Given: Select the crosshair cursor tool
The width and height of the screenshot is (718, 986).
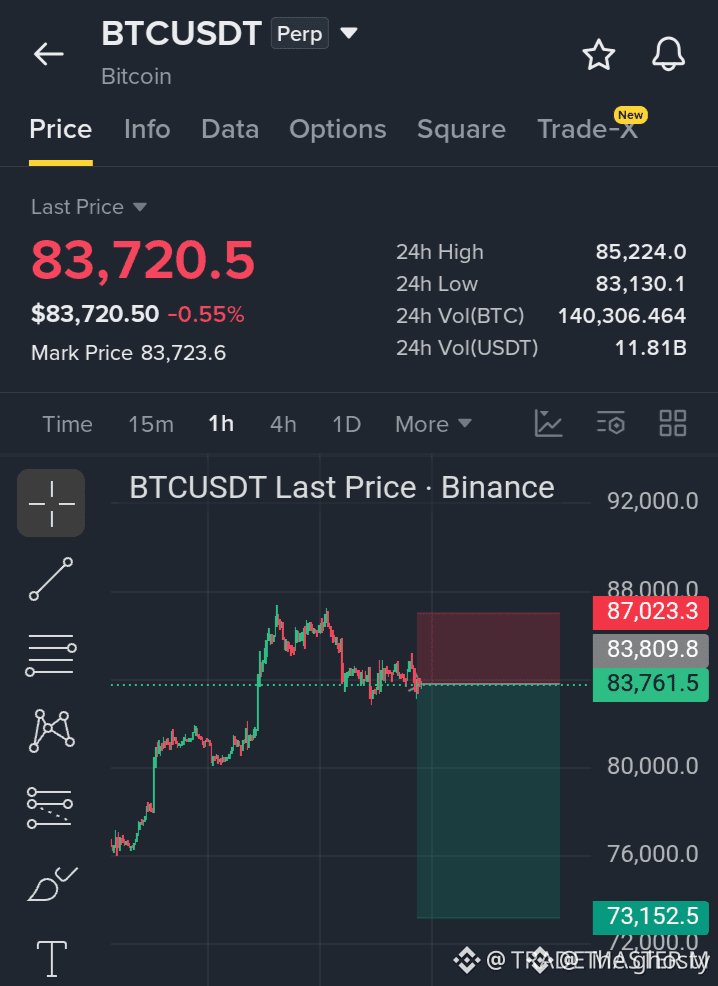Looking at the screenshot, I should 51,503.
